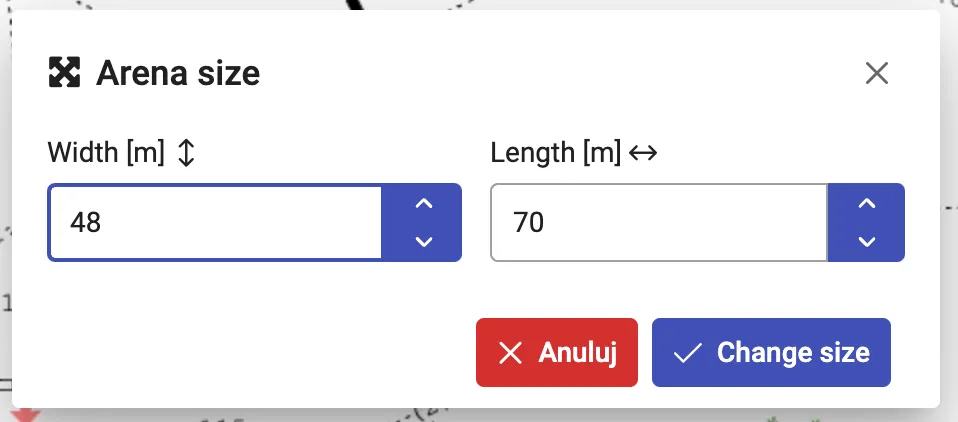Screen dimensions: 958x422
Task: Decrease the Width value with down chevron
Action: (423, 241)
